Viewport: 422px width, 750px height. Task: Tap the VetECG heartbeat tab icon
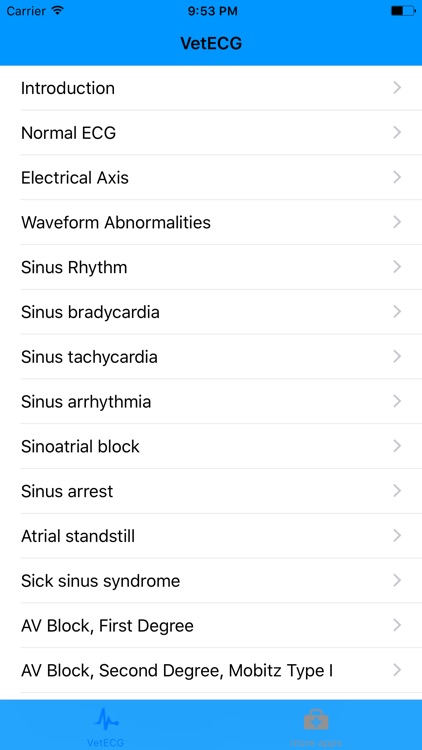106,719
